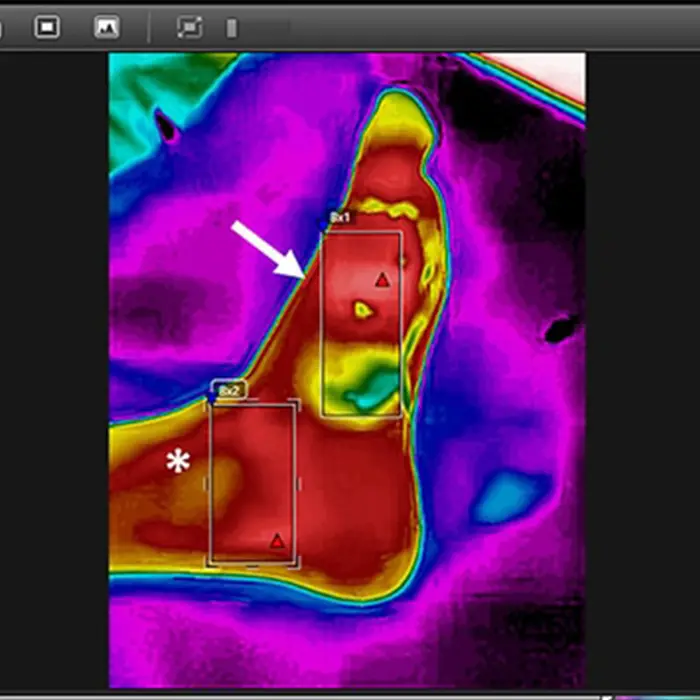This screenshot has height=700, width=700.
Task: Click the small yellow spot inside Bx1
Action: (x=362, y=311)
